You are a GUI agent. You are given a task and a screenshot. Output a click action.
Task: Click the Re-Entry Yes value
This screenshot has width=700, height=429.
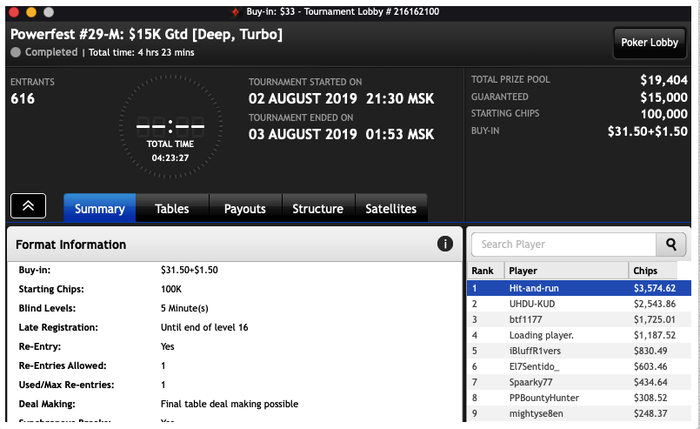click(167, 346)
